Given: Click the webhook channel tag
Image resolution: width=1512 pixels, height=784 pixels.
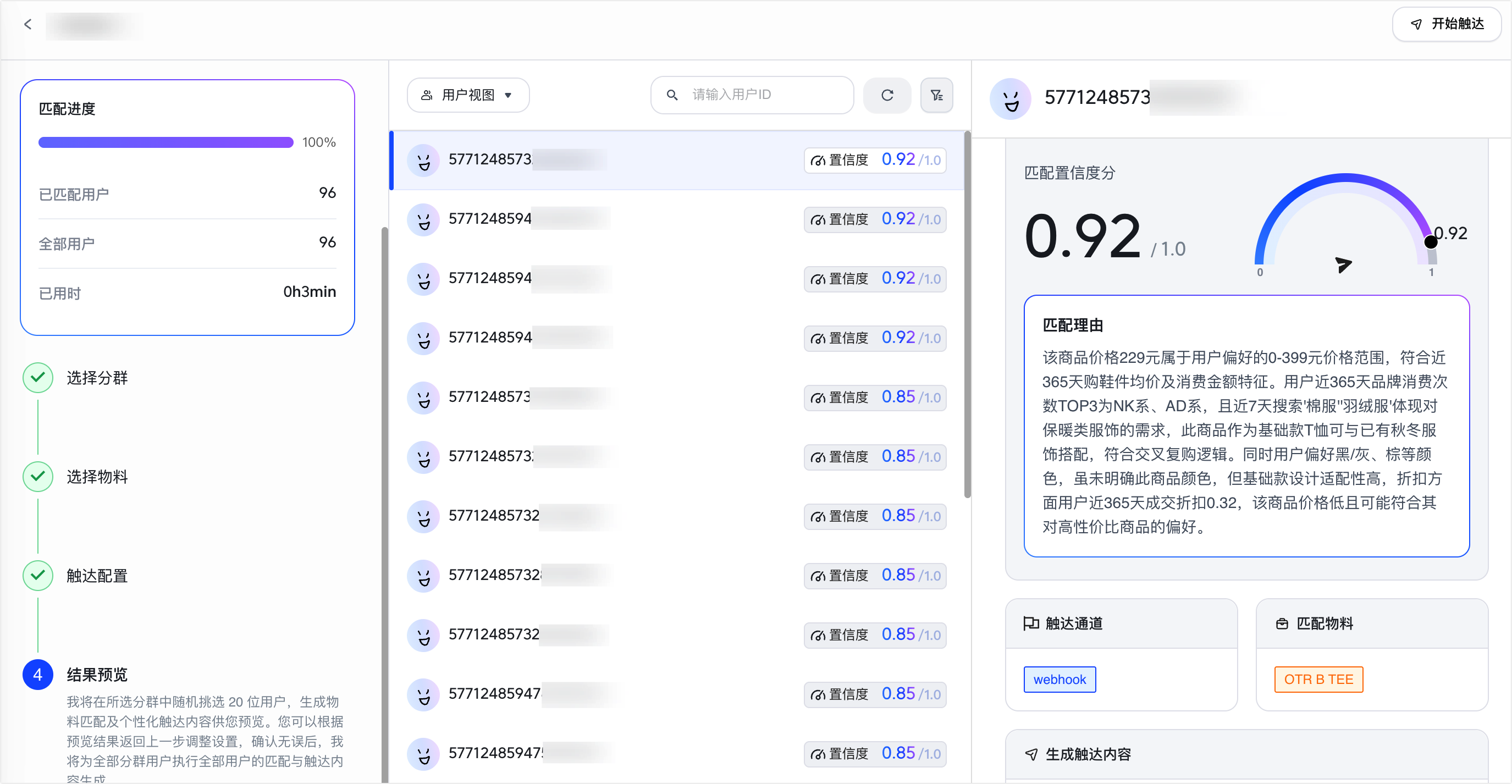Looking at the screenshot, I should [1059, 680].
